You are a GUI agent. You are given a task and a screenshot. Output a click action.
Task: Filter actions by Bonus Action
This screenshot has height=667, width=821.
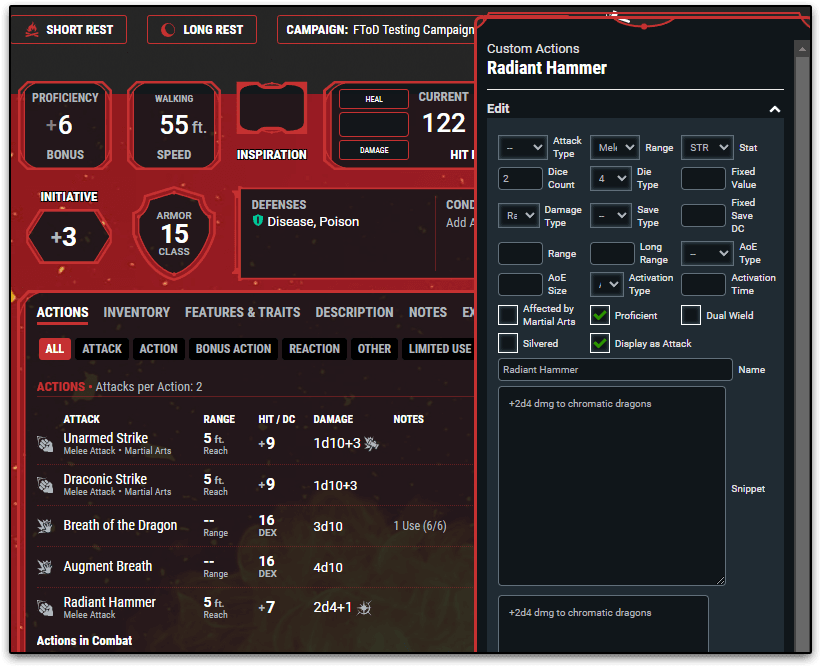(233, 349)
